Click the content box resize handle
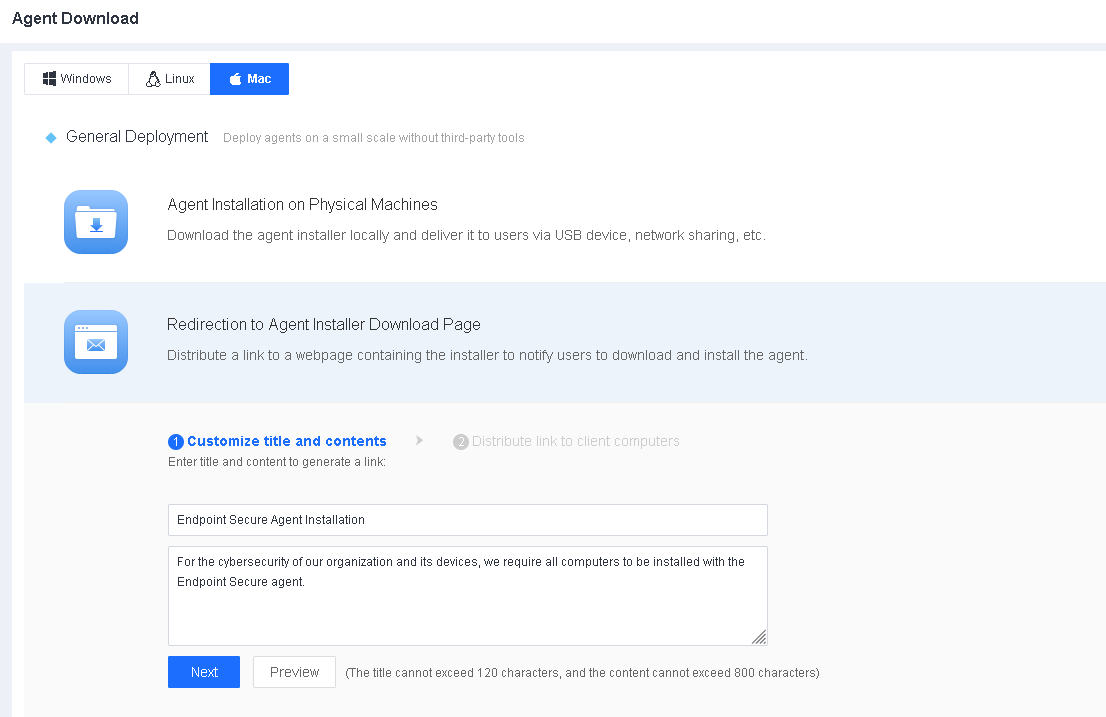Viewport: 1106px width, 717px height. [x=759, y=637]
